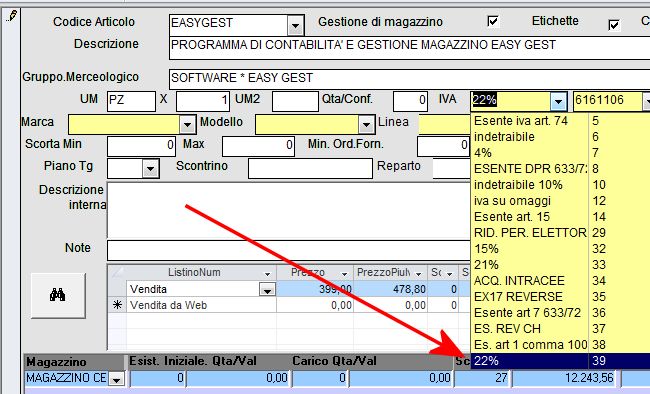This screenshot has height=394, width=650.
Task: Open the MAGAZZINO CE warehouse dropdown
Action: (116, 379)
